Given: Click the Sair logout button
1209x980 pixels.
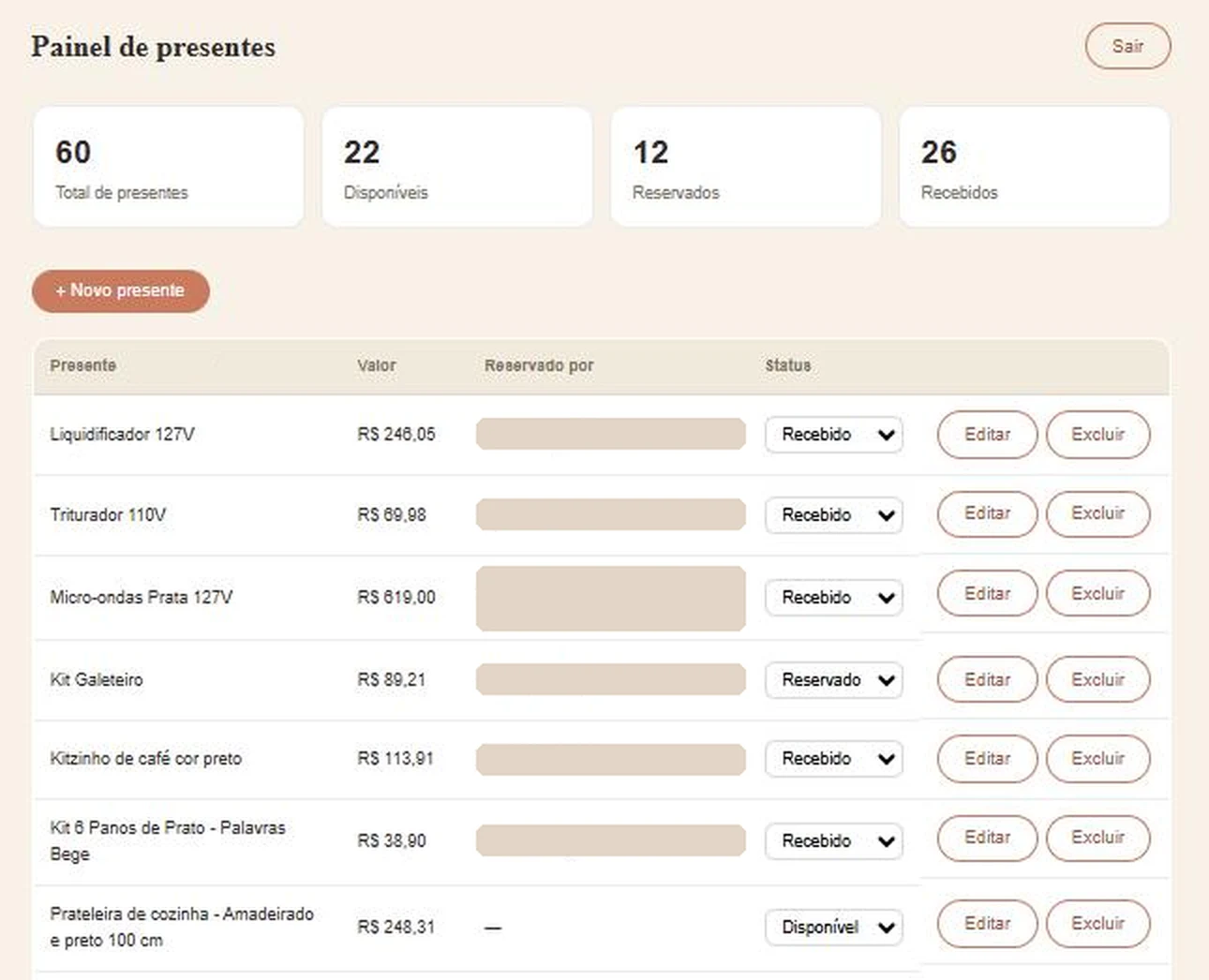Looking at the screenshot, I should point(1127,46).
